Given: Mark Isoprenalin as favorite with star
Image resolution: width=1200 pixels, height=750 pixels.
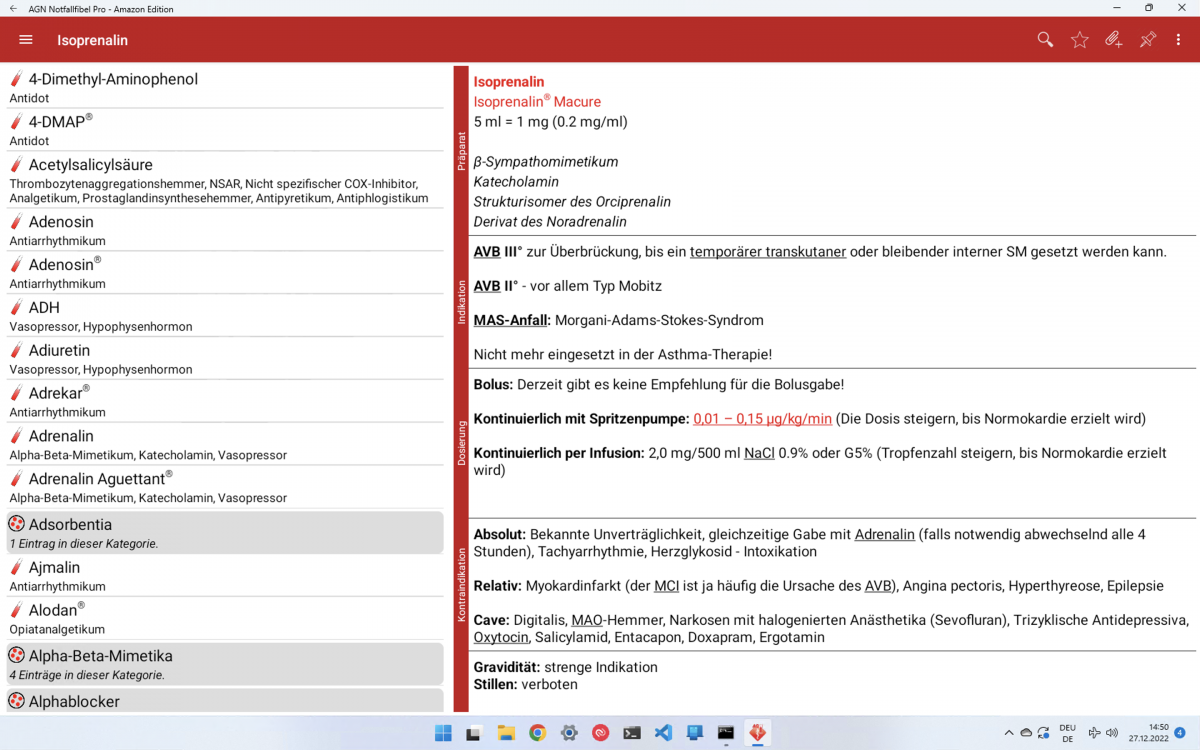Looking at the screenshot, I should pyautogui.click(x=1080, y=40).
